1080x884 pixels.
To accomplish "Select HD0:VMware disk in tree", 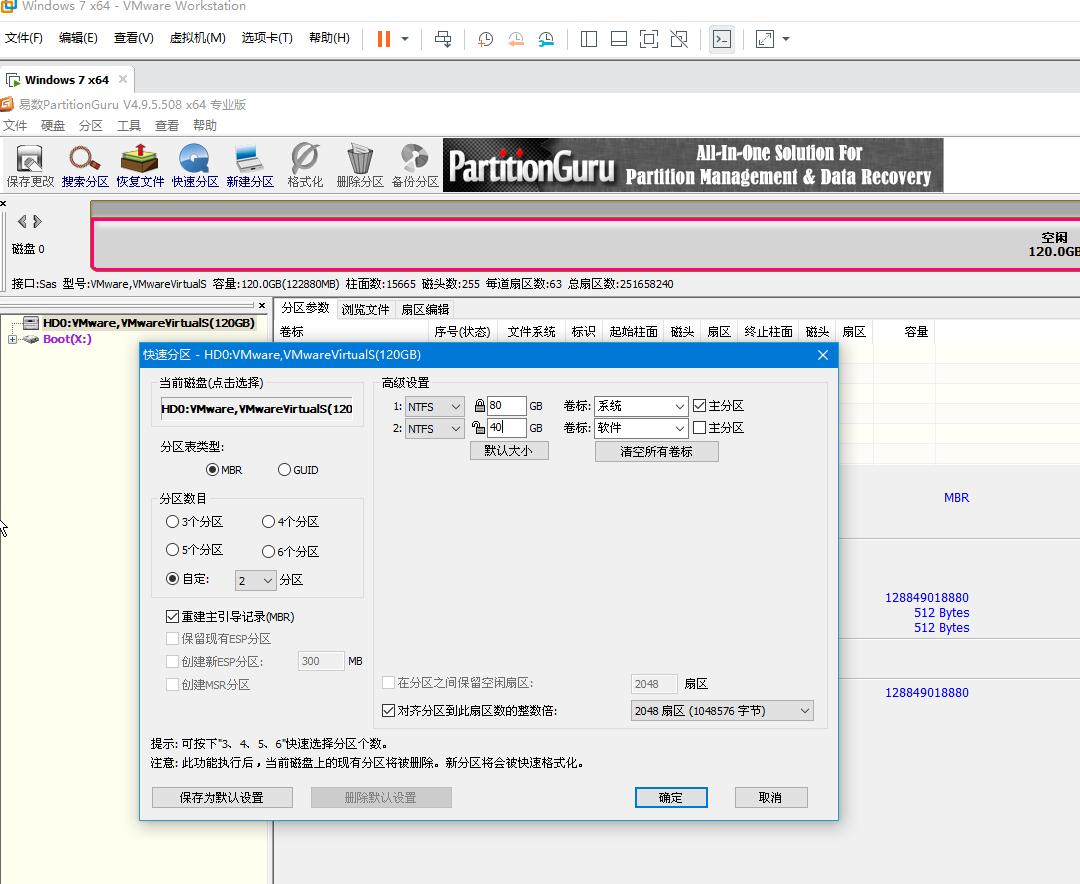I will click(x=148, y=322).
